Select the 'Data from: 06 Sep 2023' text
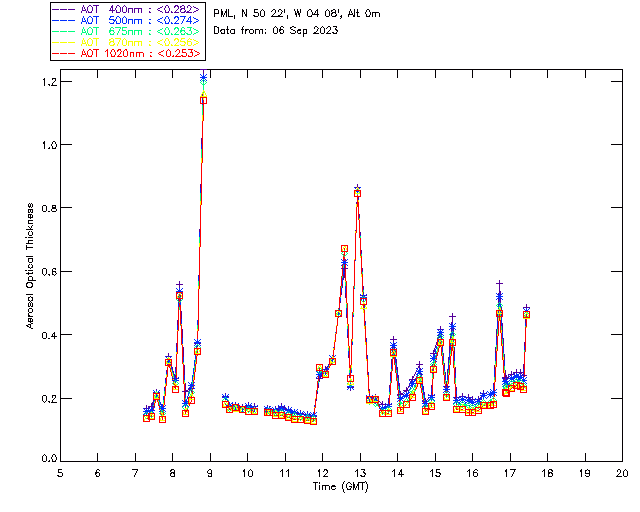The image size is (640, 512). click(x=276, y=31)
